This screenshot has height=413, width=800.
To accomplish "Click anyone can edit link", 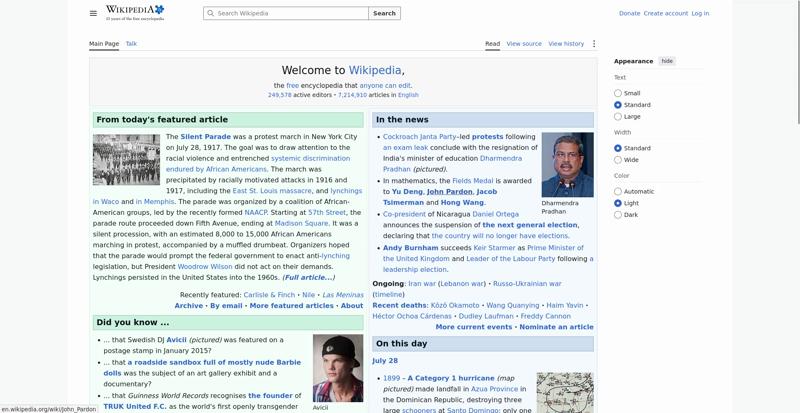I will pos(385,86).
